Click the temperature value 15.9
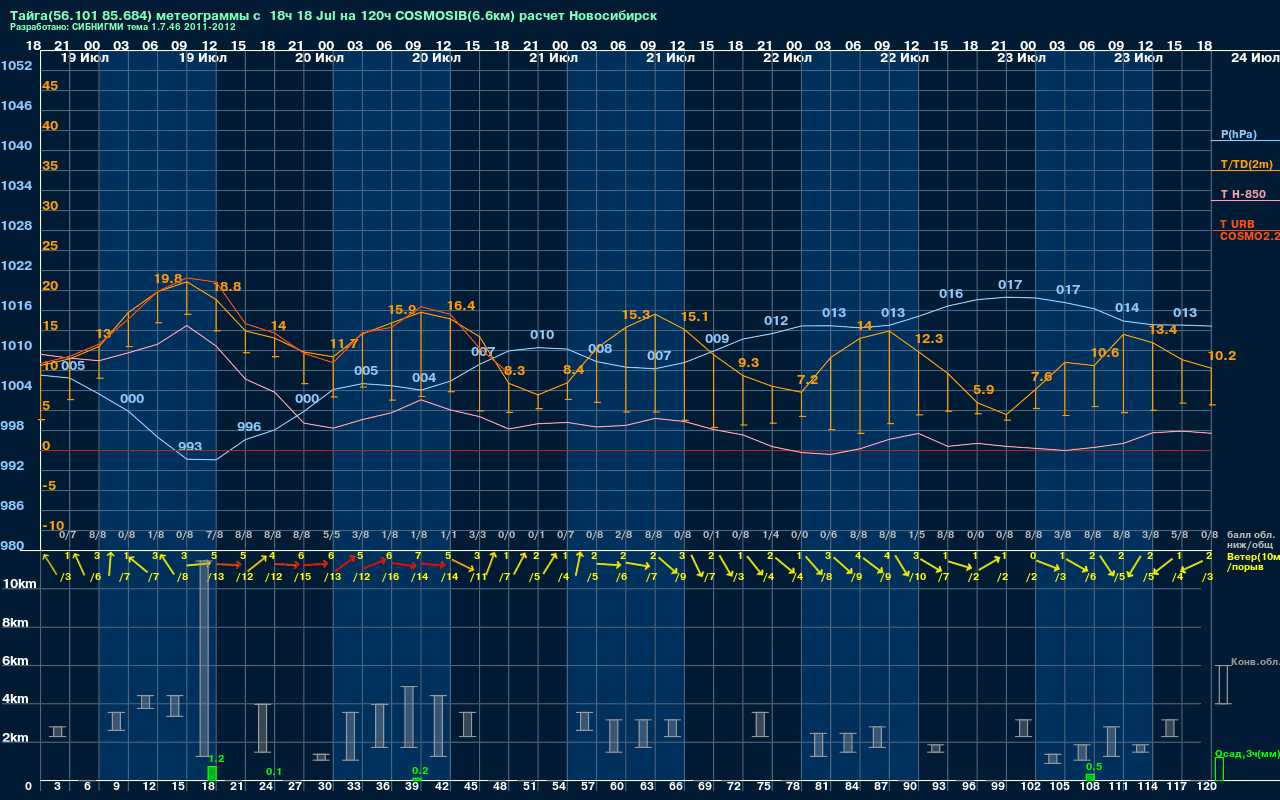Image resolution: width=1280 pixels, height=800 pixels. (401, 310)
